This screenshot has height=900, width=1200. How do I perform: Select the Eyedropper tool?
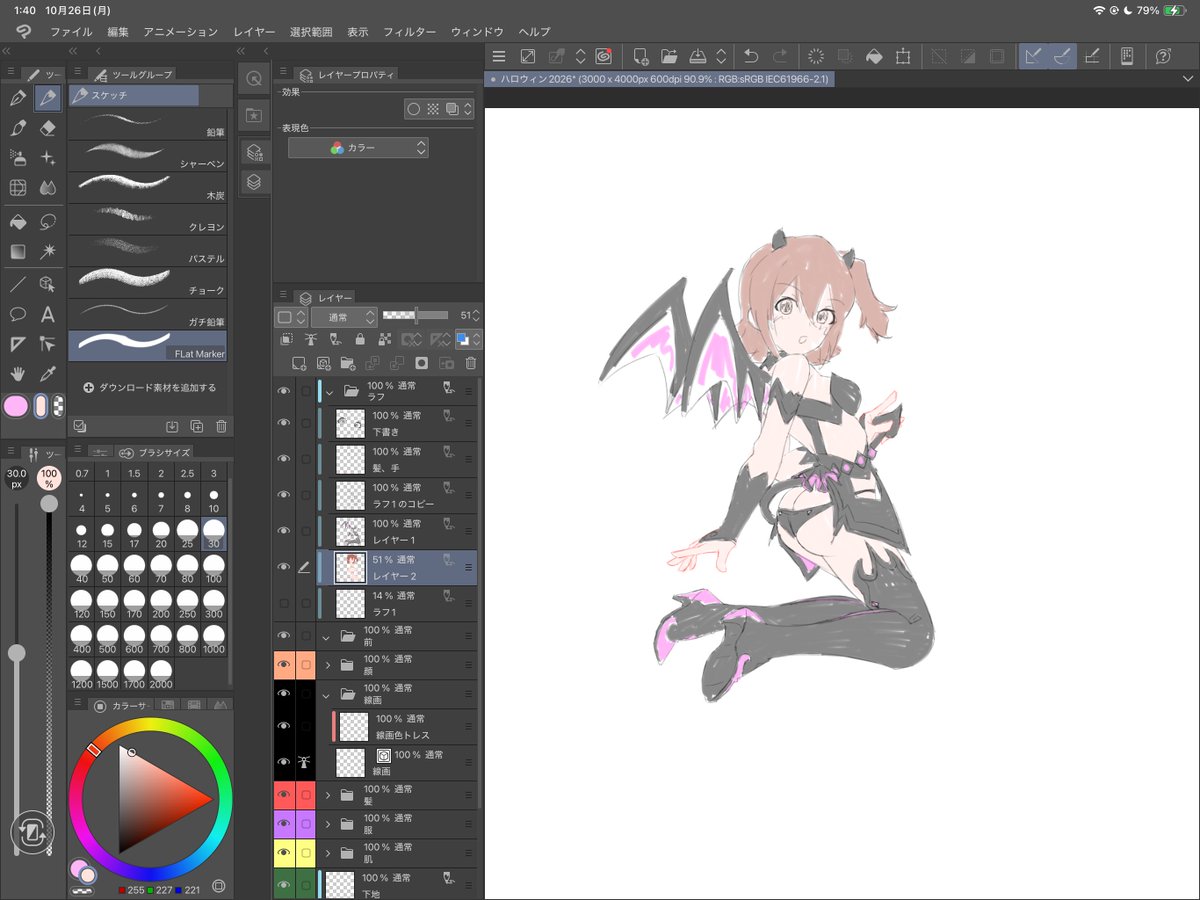pyautogui.click(x=47, y=373)
